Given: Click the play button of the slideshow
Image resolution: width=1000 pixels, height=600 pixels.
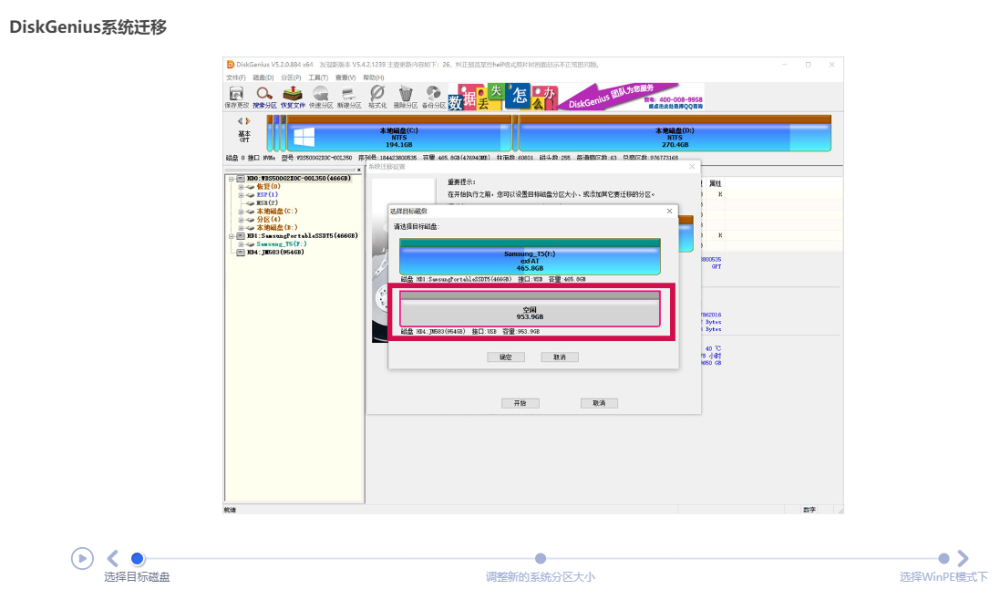Looking at the screenshot, I should pyautogui.click(x=82, y=559).
